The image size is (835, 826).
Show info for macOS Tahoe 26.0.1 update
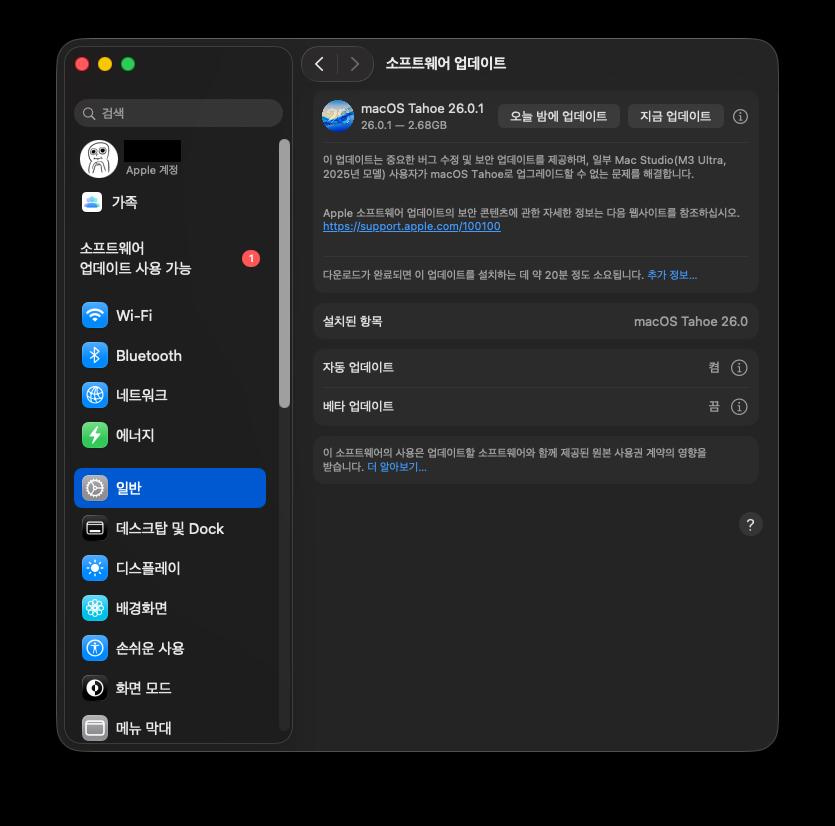pyautogui.click(x=740, y=116)
